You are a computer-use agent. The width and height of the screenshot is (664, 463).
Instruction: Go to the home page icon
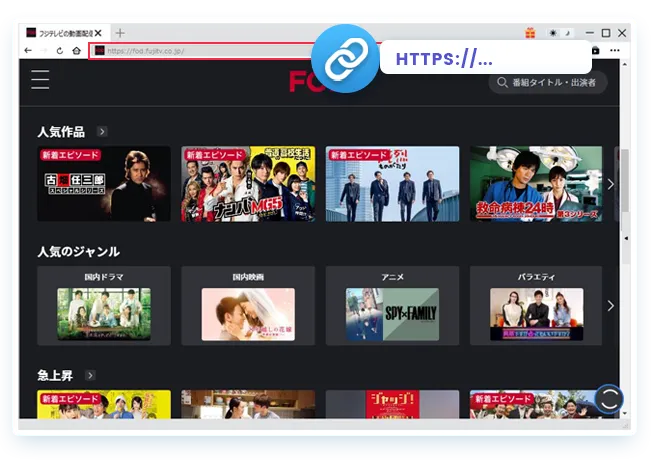click(76, 50)
